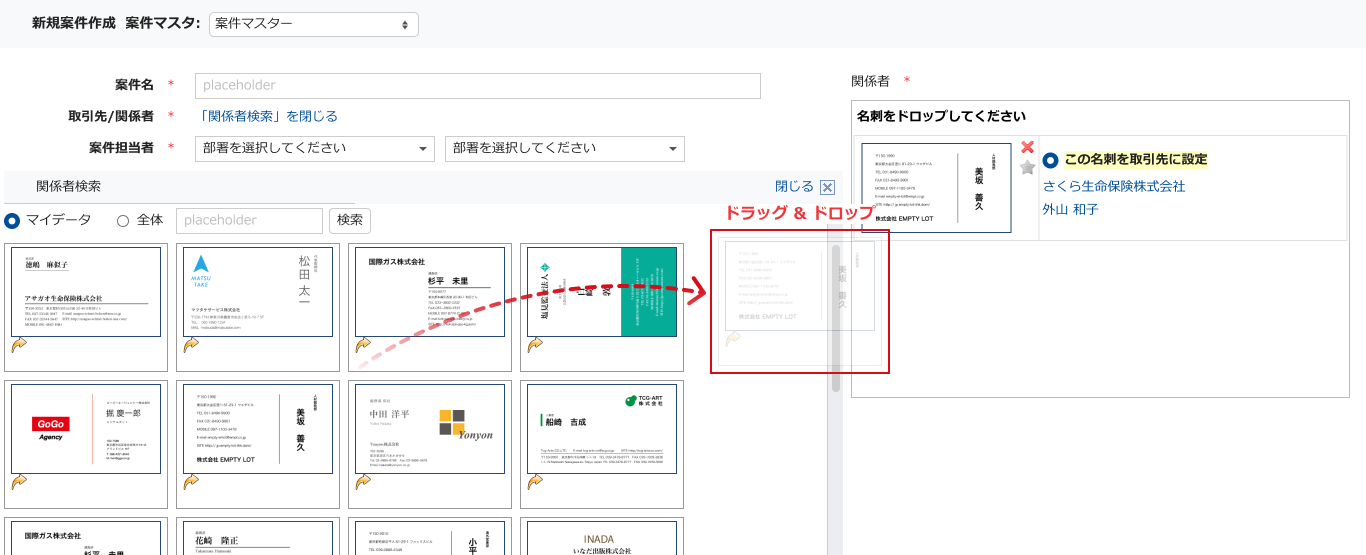Click 「関係者検索」を閉じる link

pos(269,117)
